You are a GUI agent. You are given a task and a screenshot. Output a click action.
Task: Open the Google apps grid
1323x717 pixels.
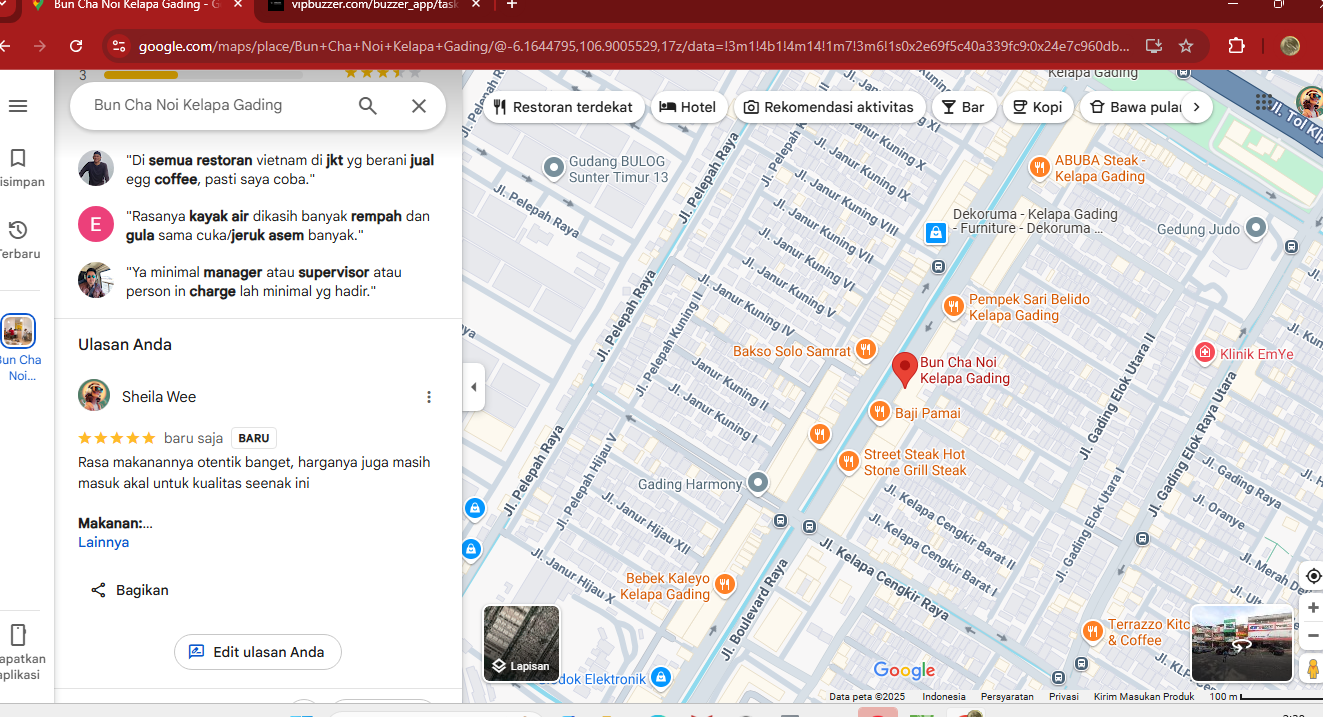tap(1264, 102)
